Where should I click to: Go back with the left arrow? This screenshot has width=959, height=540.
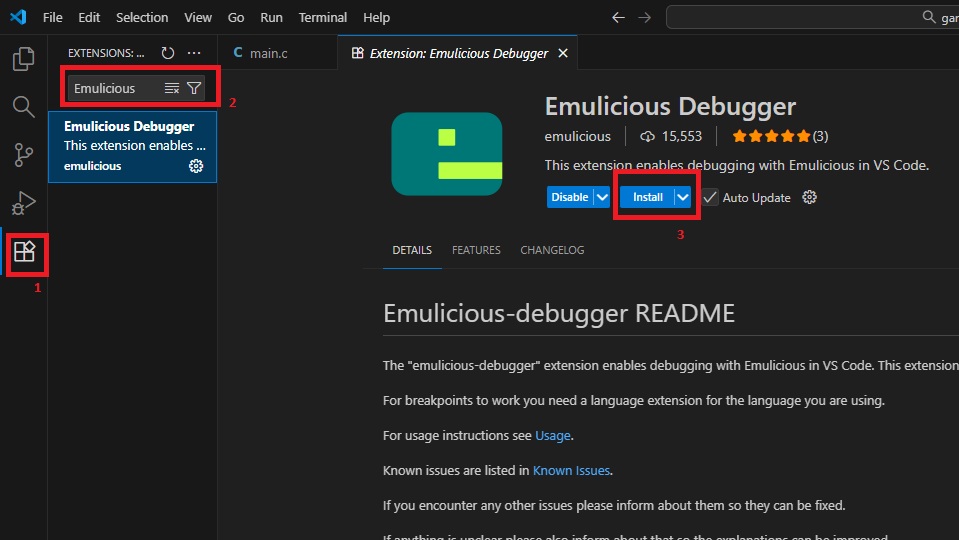click(618, 18)
